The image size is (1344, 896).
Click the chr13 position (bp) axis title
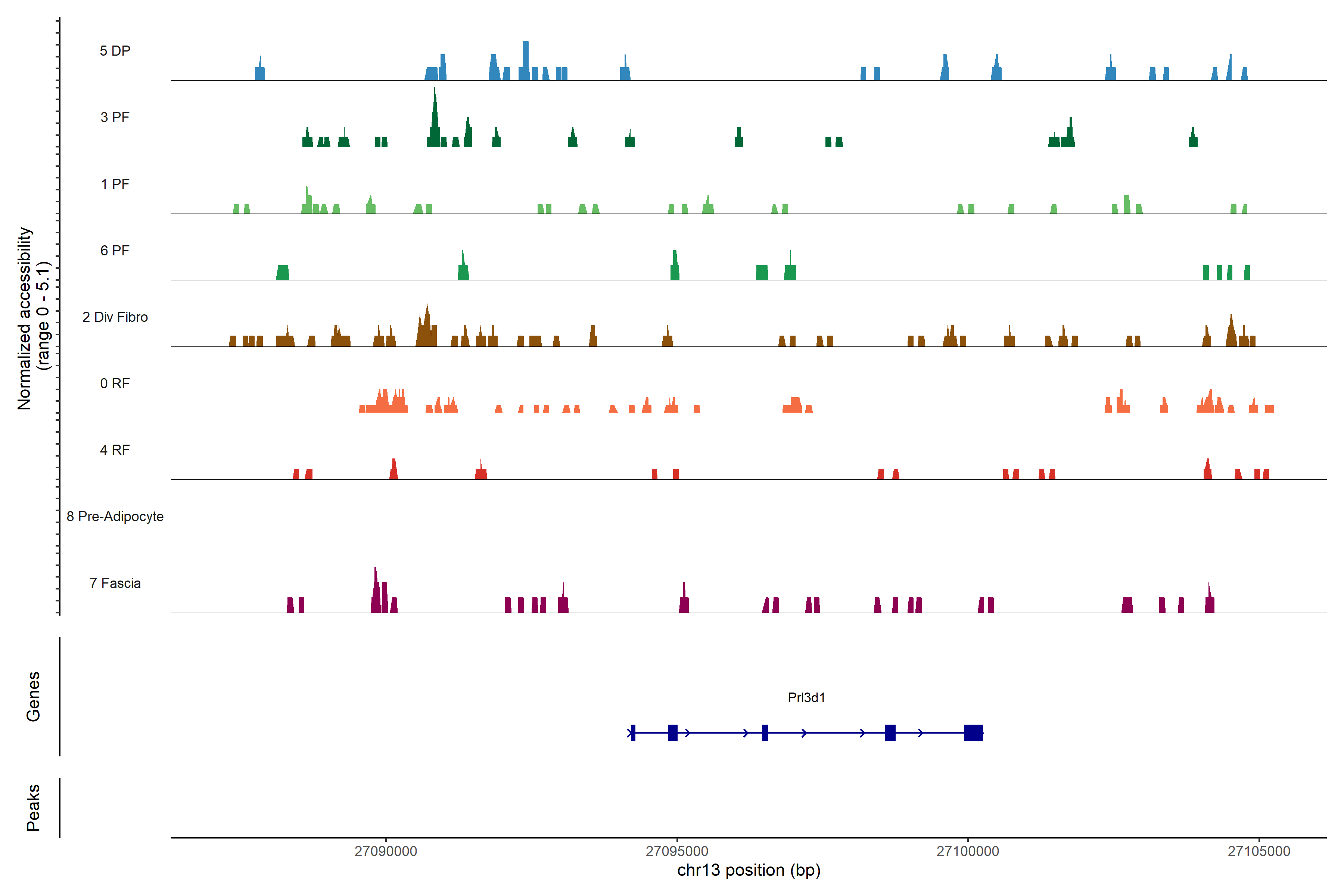(x=749, y=870)
